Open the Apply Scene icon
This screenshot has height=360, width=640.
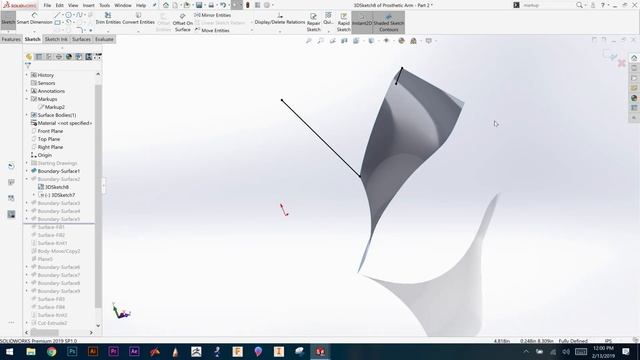click(413, 40)
